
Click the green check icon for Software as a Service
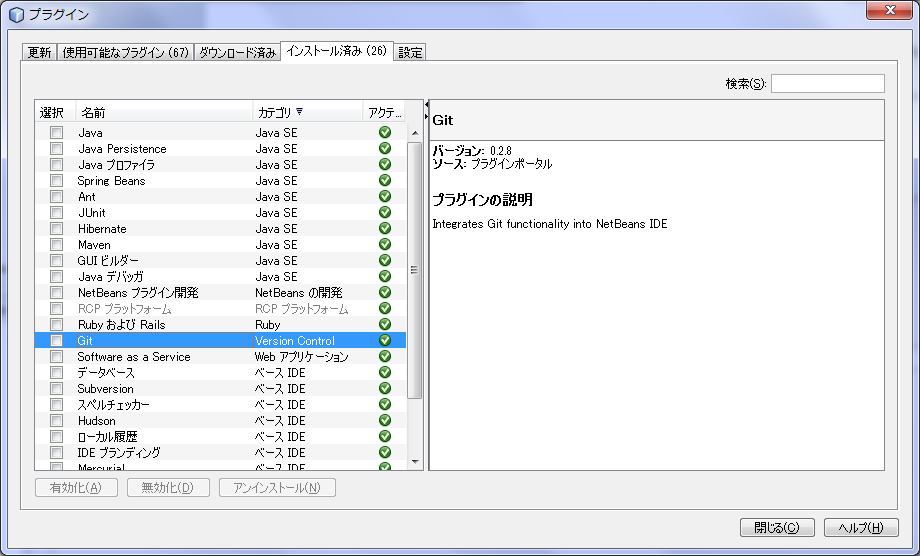point(385,357)
